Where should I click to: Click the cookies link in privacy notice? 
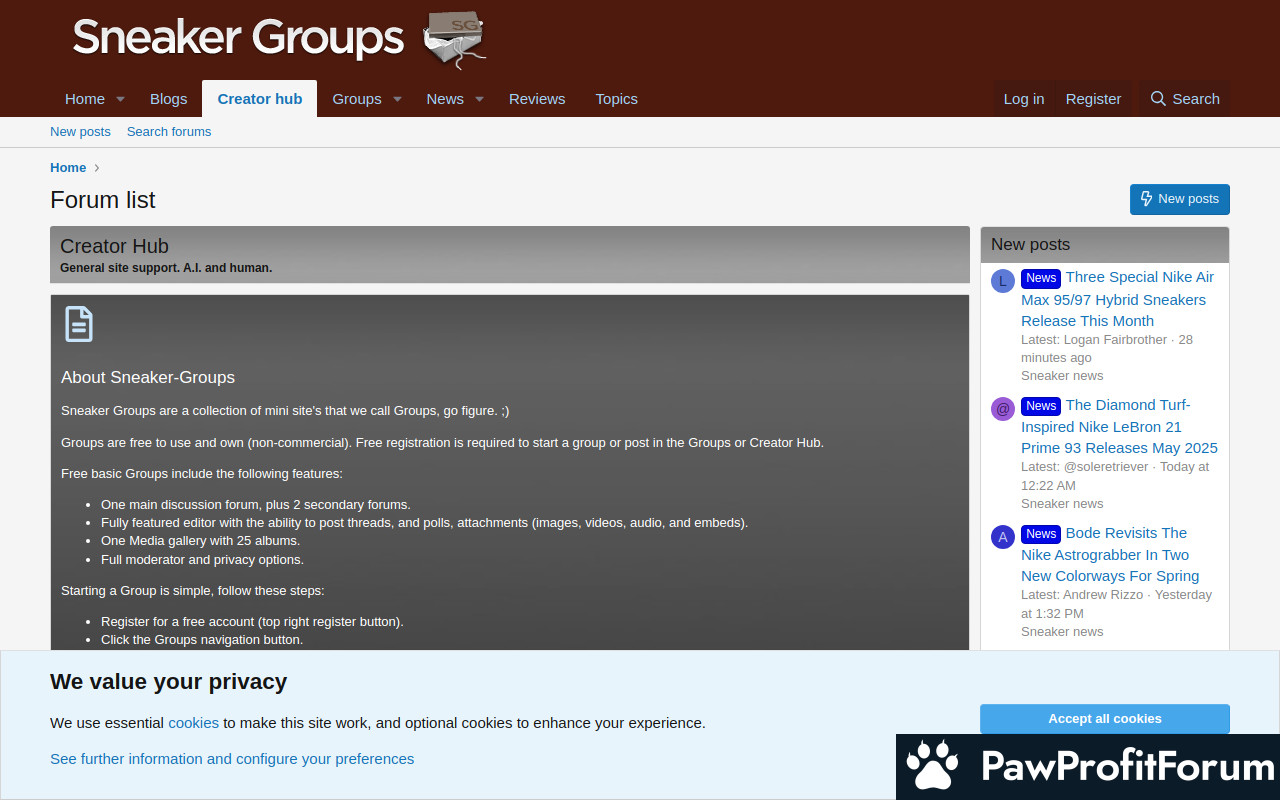pyautogui.click(x=193, y=723)
